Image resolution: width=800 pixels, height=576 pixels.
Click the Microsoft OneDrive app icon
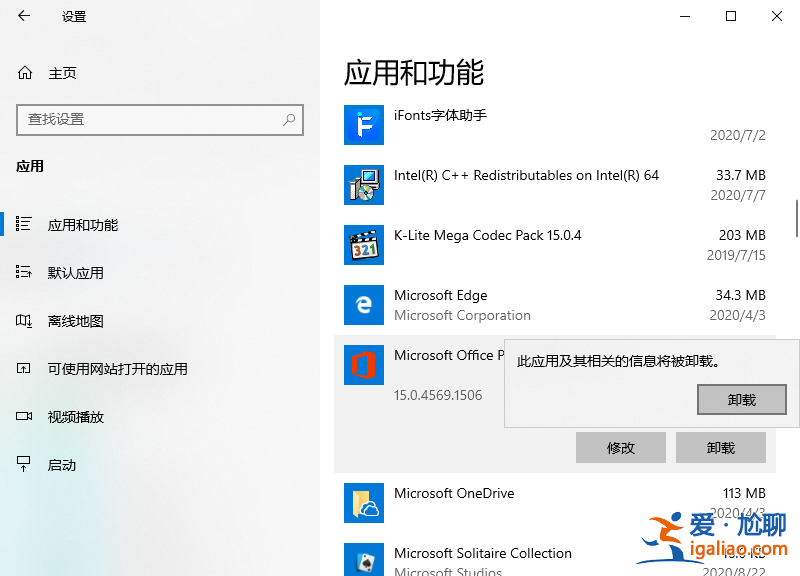coord(363,503)
